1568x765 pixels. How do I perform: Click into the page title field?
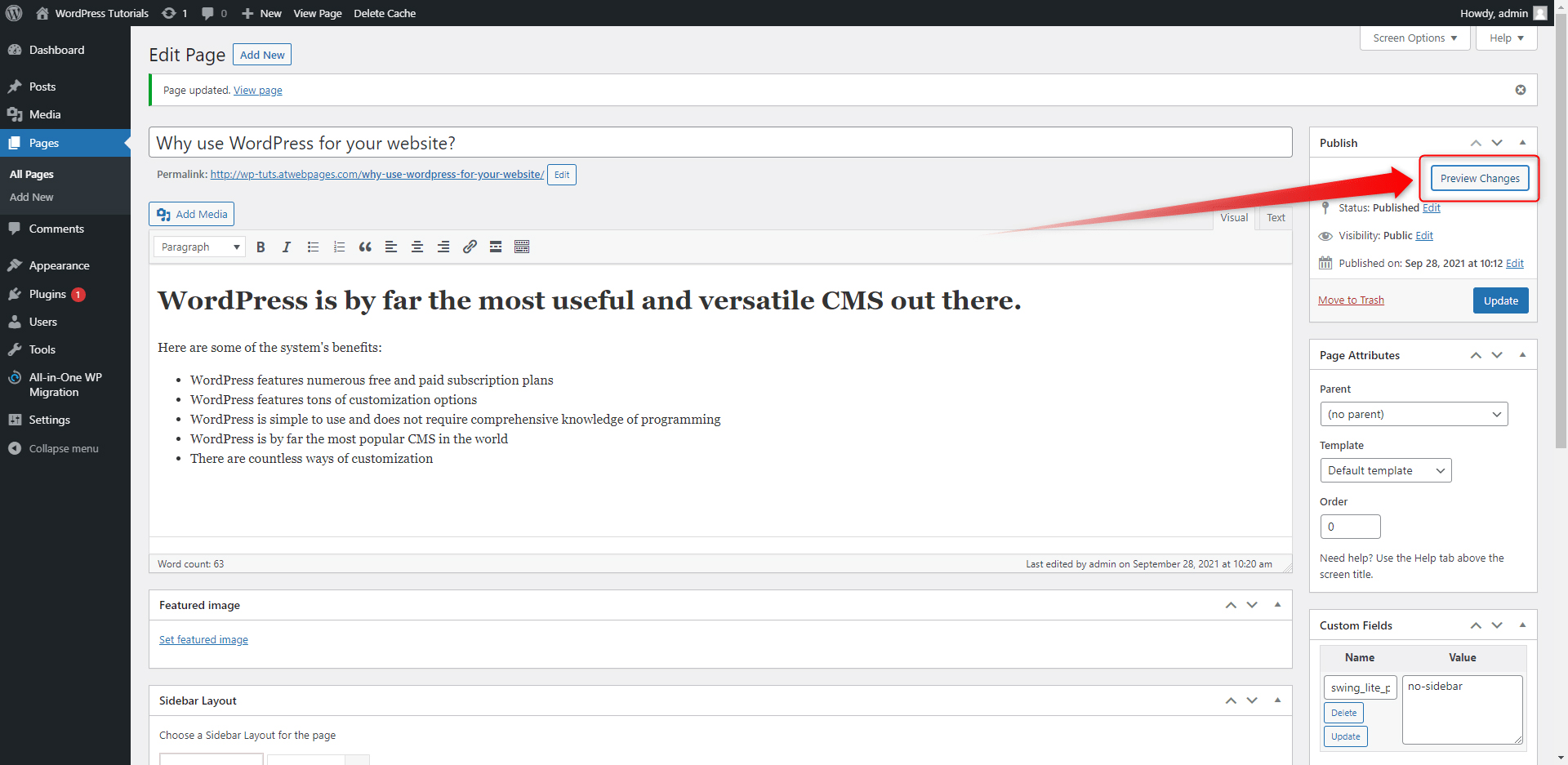pyautogui.click(x=720, y=143)
